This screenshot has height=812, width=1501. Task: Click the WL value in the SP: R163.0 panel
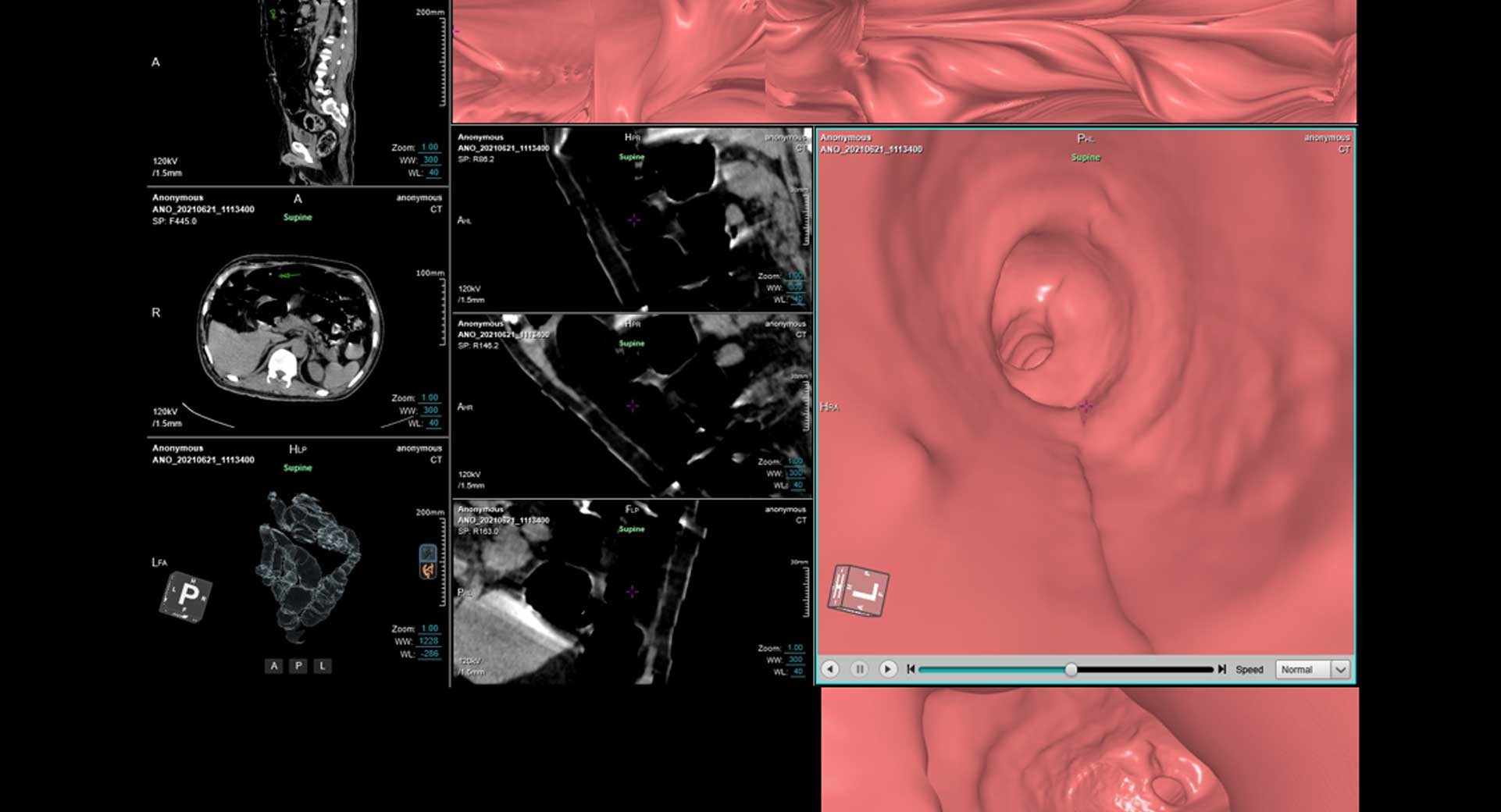798,672
